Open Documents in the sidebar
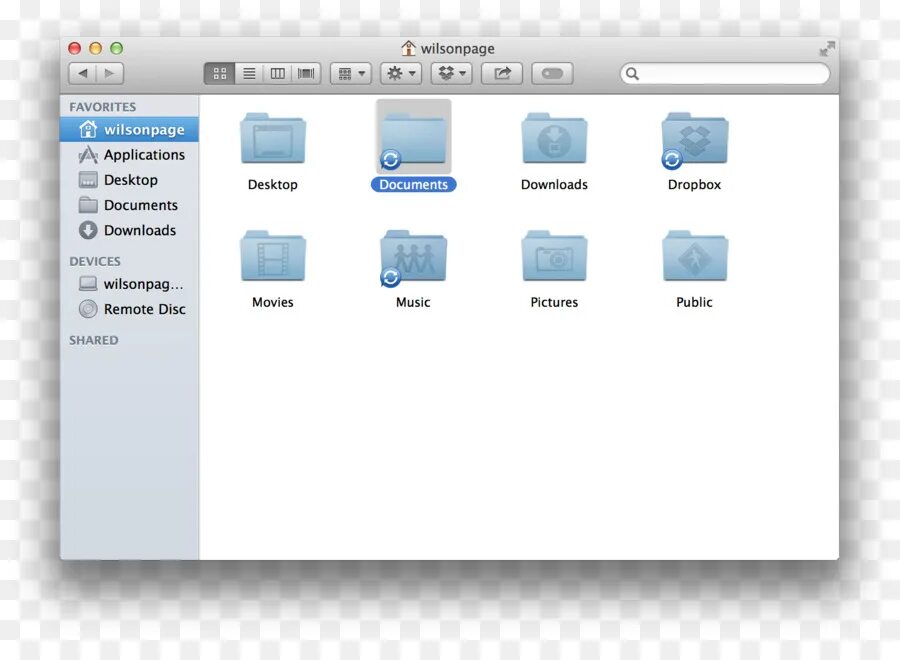 point(130,205)
